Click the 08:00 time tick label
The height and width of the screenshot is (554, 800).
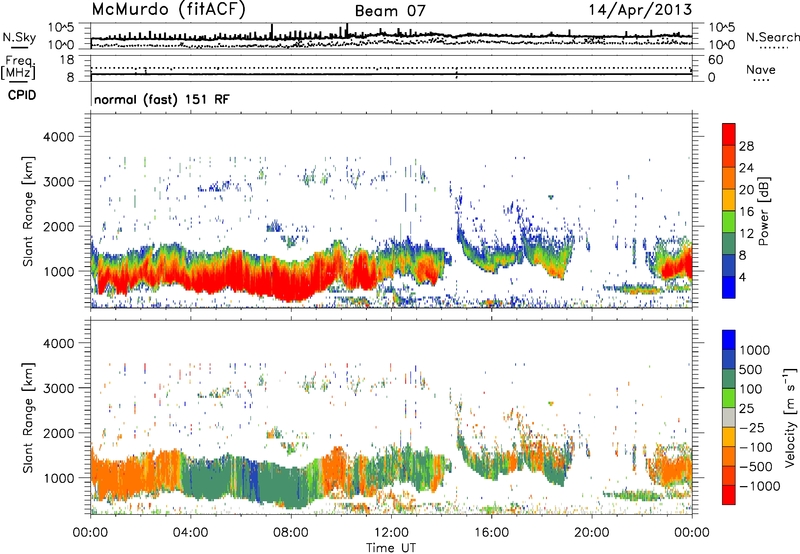291,533
